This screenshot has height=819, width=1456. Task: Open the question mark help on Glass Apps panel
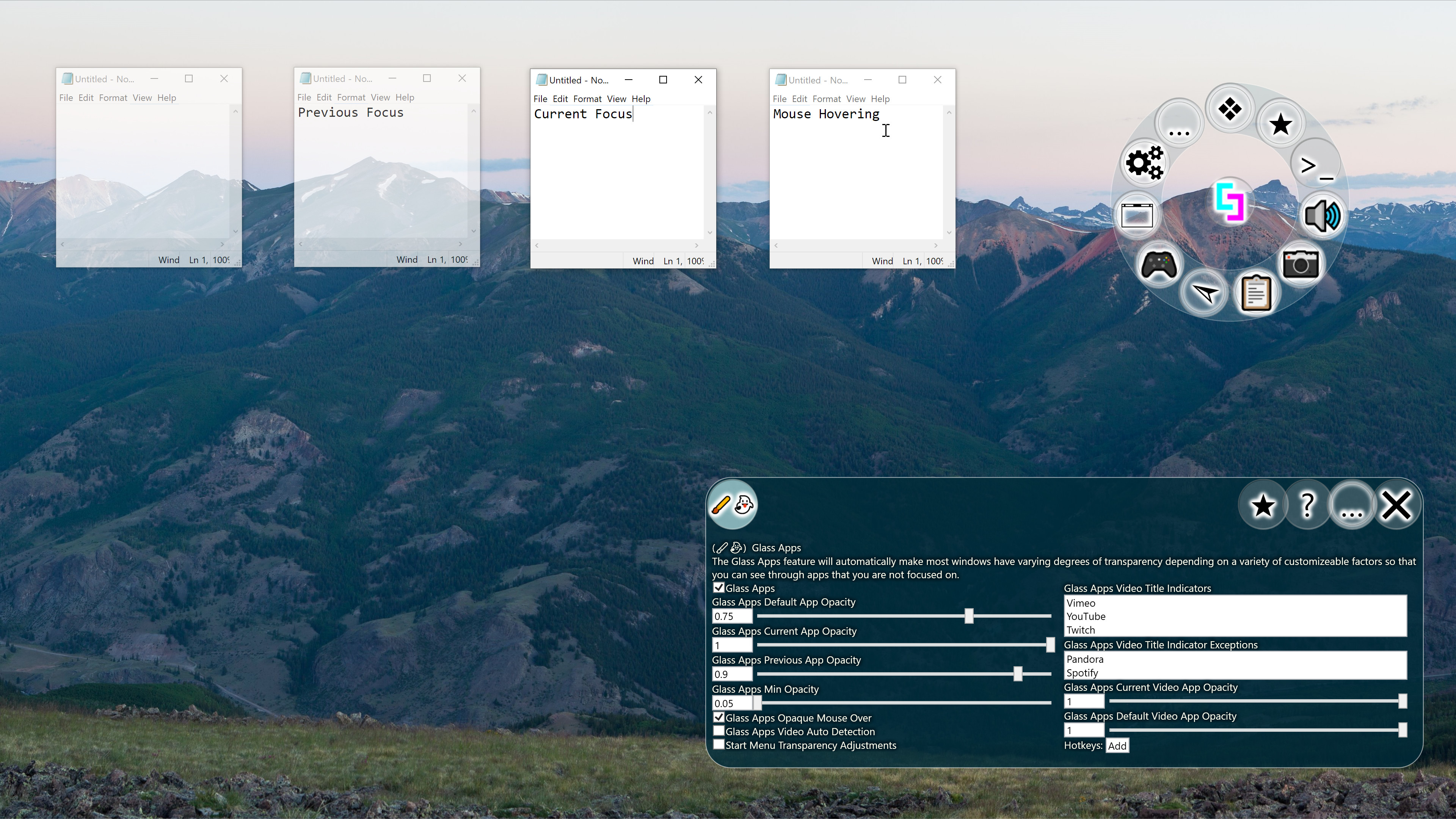[1307, 505]
